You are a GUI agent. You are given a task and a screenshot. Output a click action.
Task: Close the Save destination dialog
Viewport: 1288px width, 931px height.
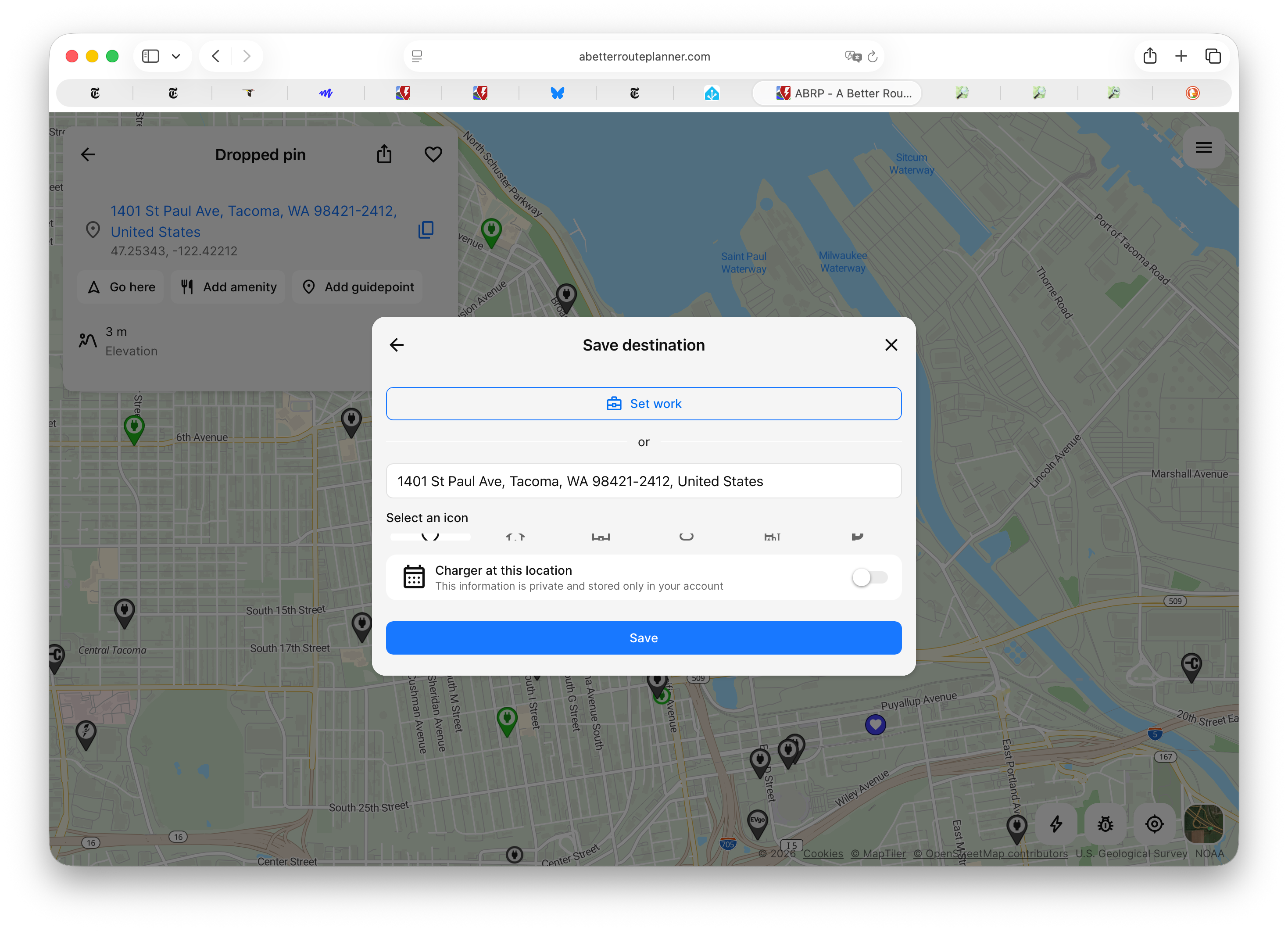[891, 345]
